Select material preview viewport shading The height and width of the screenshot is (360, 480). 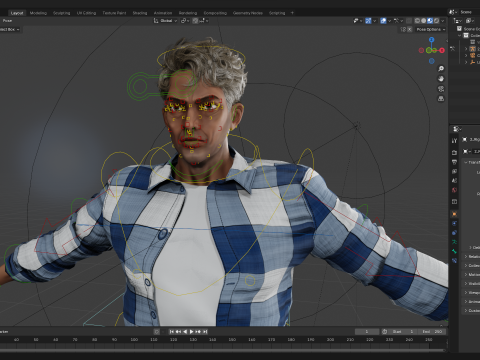pos(430,21)
